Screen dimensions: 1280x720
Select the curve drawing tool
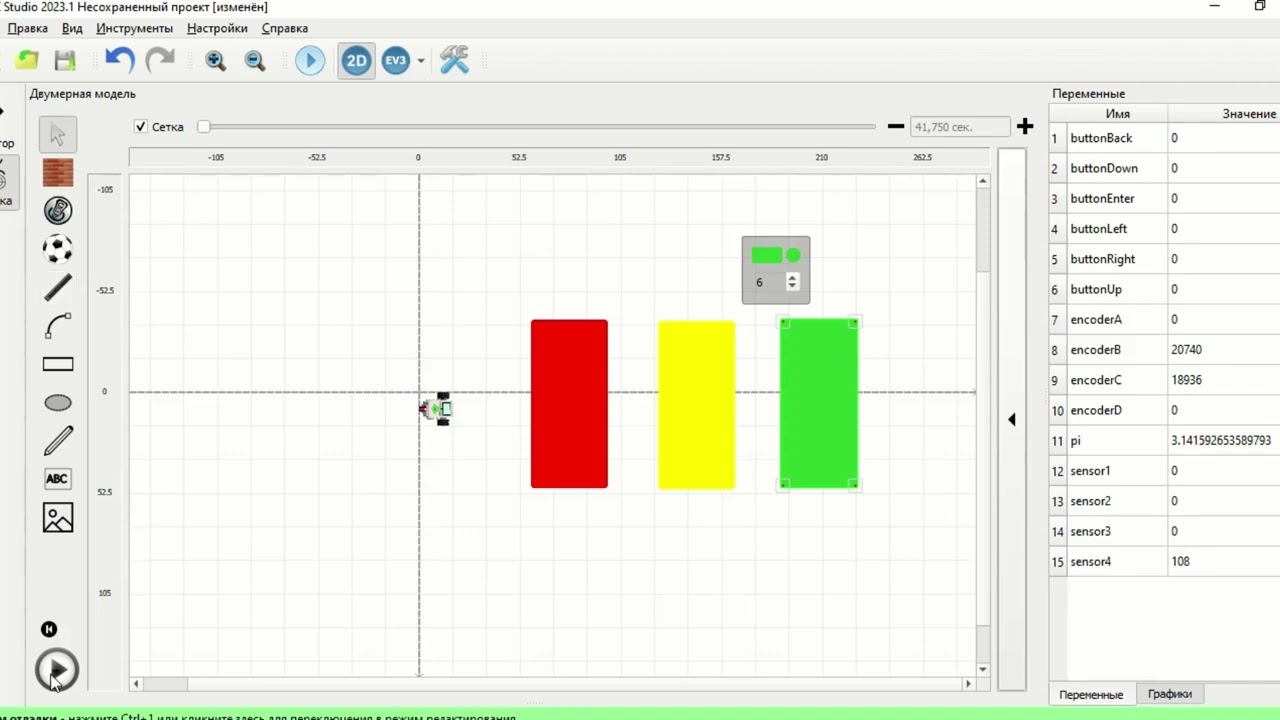point(58,326)
